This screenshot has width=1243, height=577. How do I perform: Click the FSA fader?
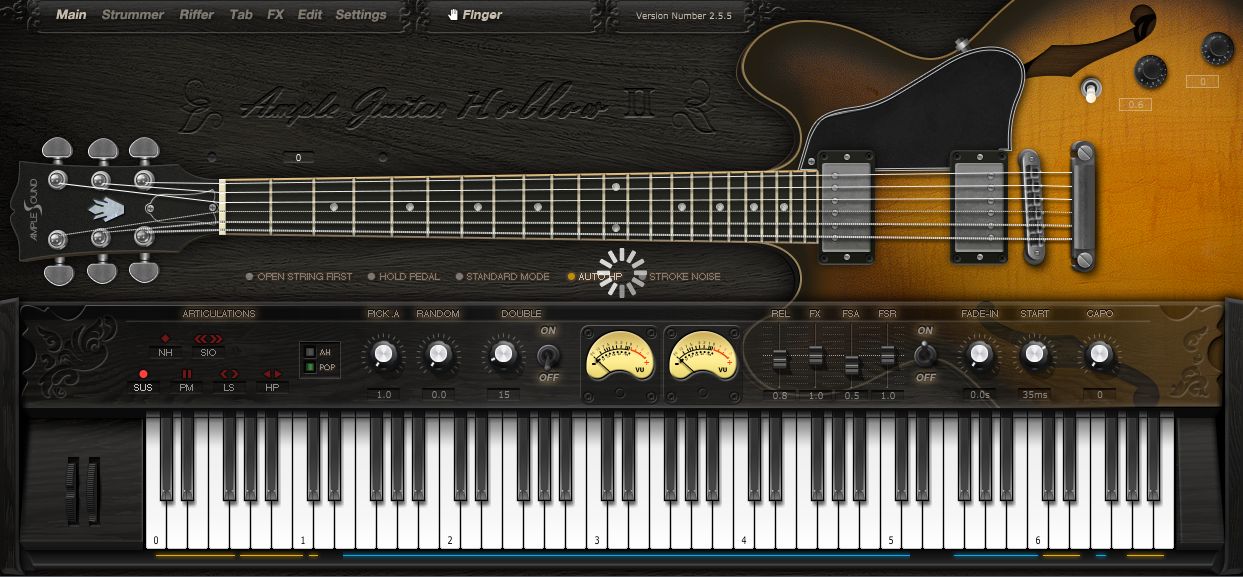coord(851,364)
